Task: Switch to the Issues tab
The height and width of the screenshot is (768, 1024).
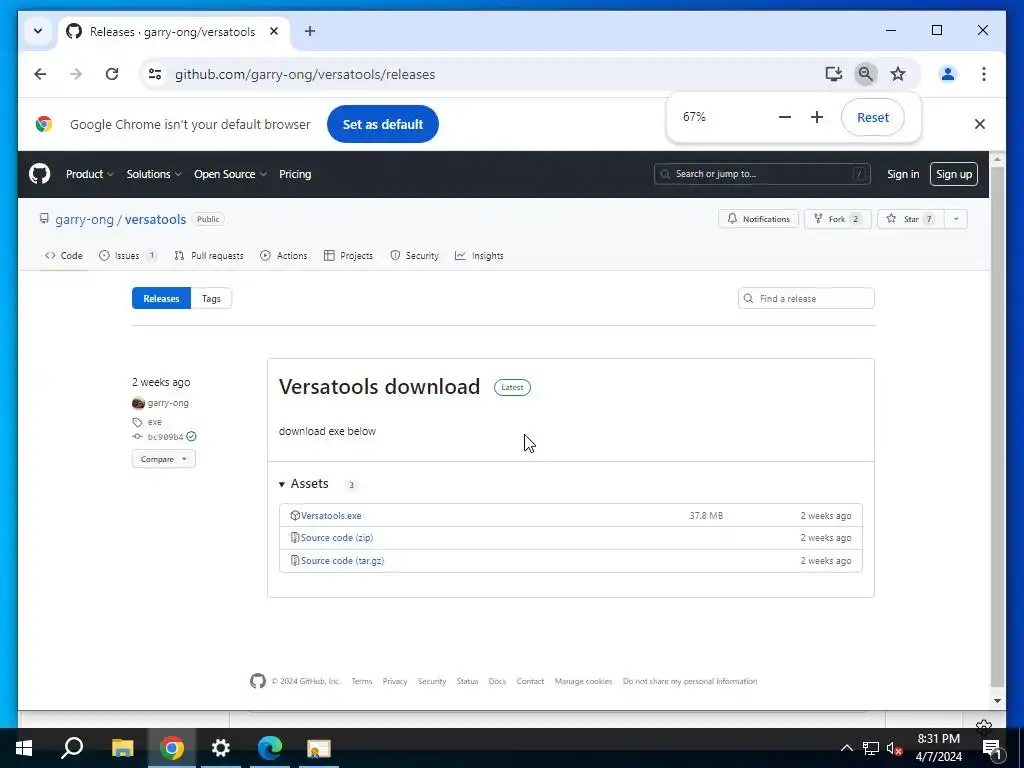Action: click(127, 255)
